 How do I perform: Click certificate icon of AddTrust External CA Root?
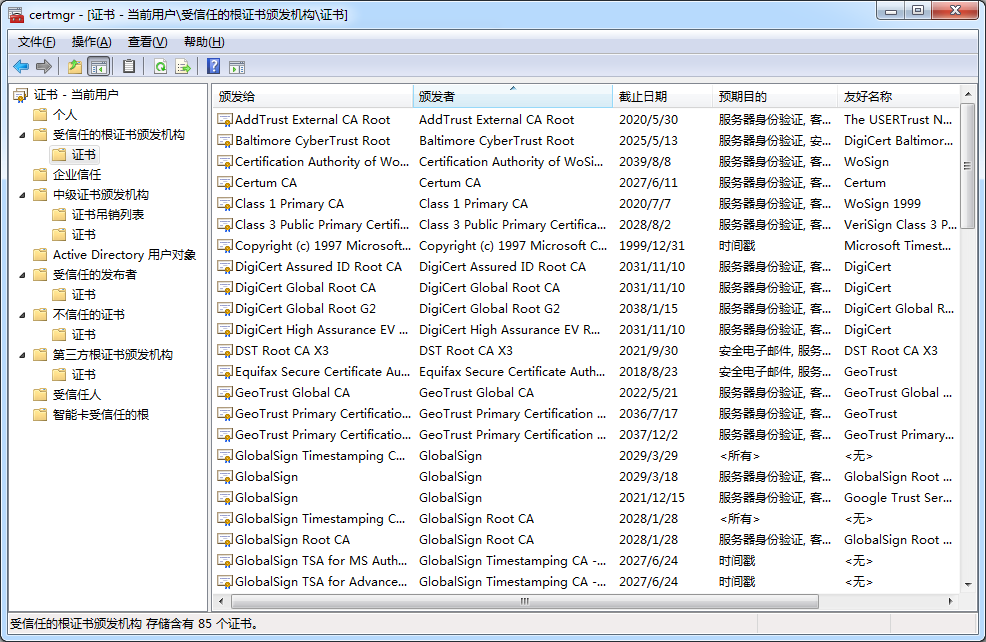click(224, 119)
